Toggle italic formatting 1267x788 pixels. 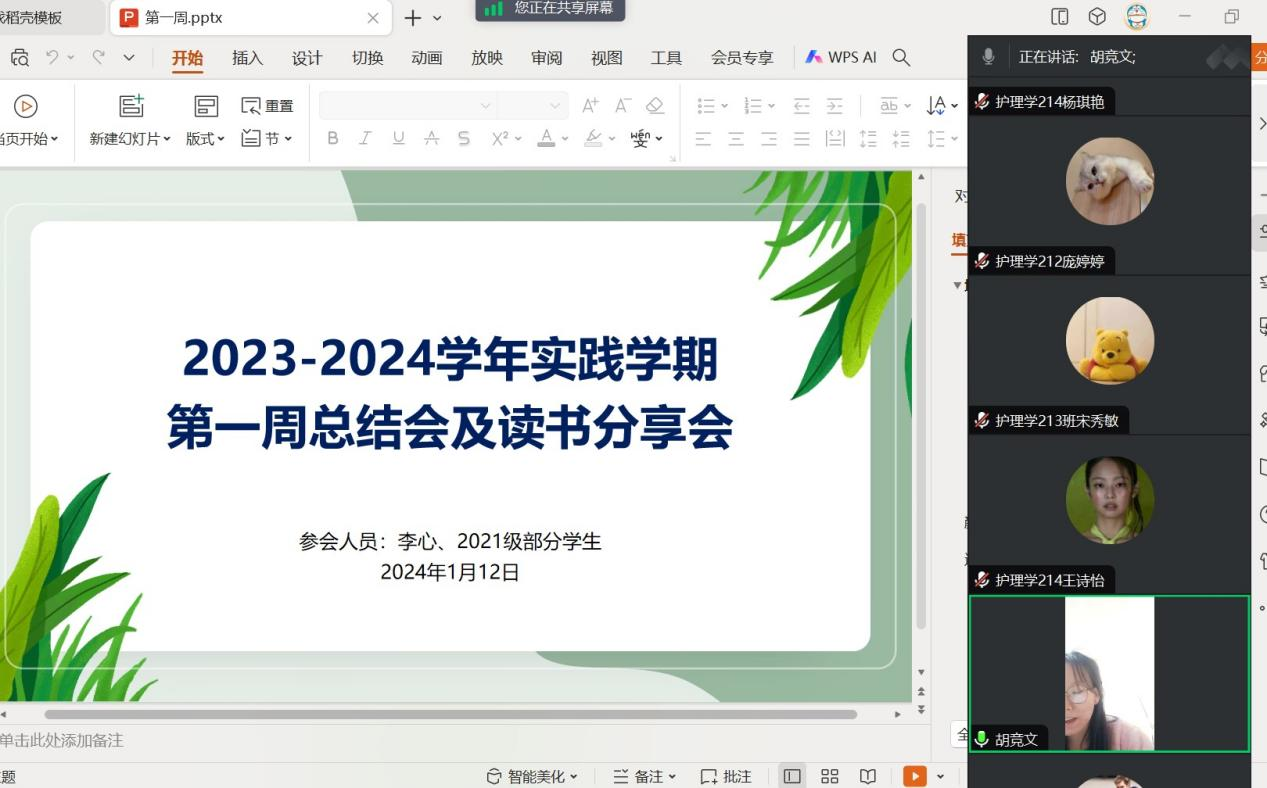coord(365,139)
